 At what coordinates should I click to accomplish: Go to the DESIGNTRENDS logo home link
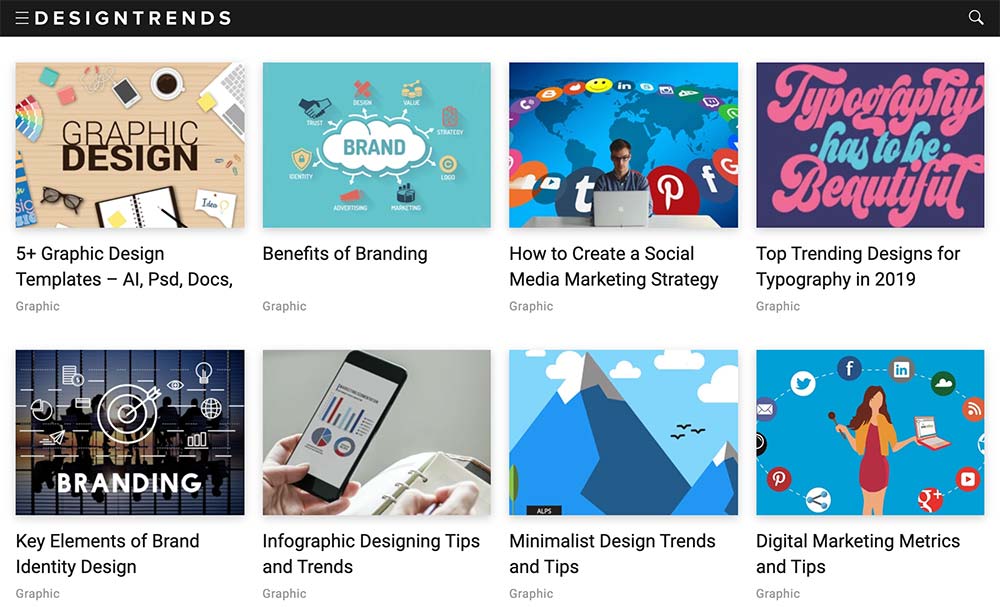133,18
